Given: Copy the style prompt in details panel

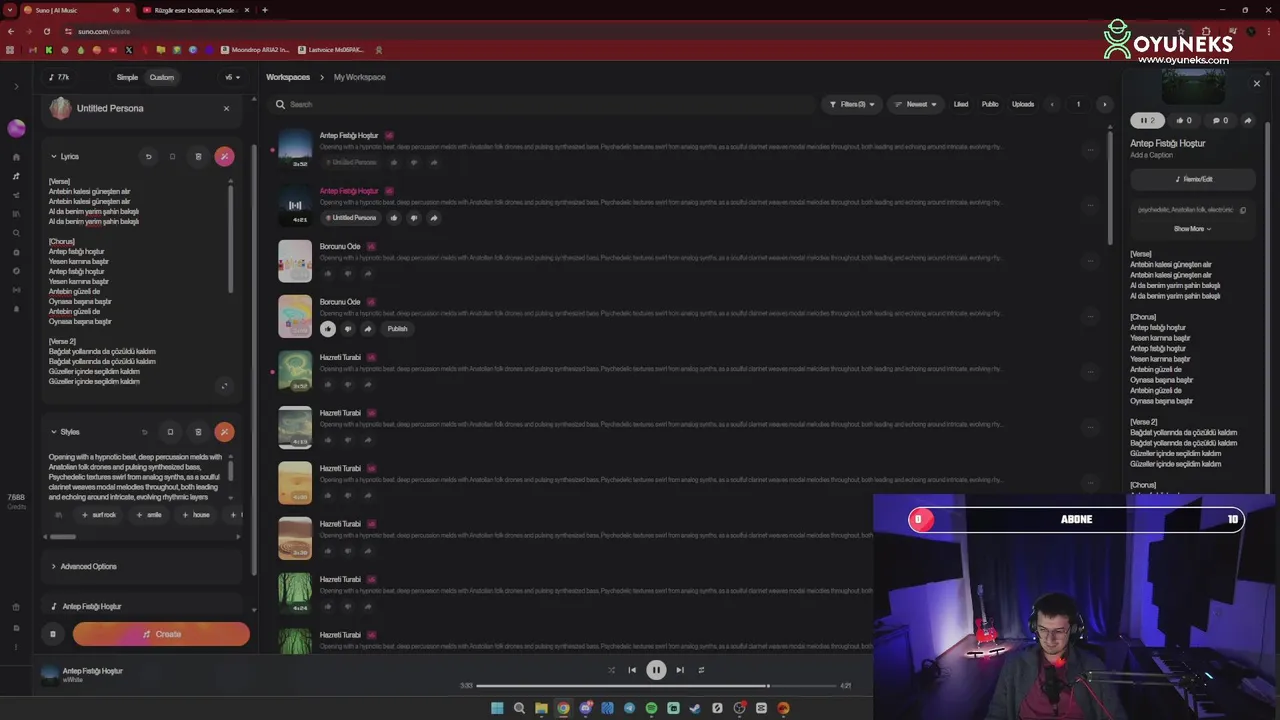Looking at the screenshot, I should pos(1243,210).
